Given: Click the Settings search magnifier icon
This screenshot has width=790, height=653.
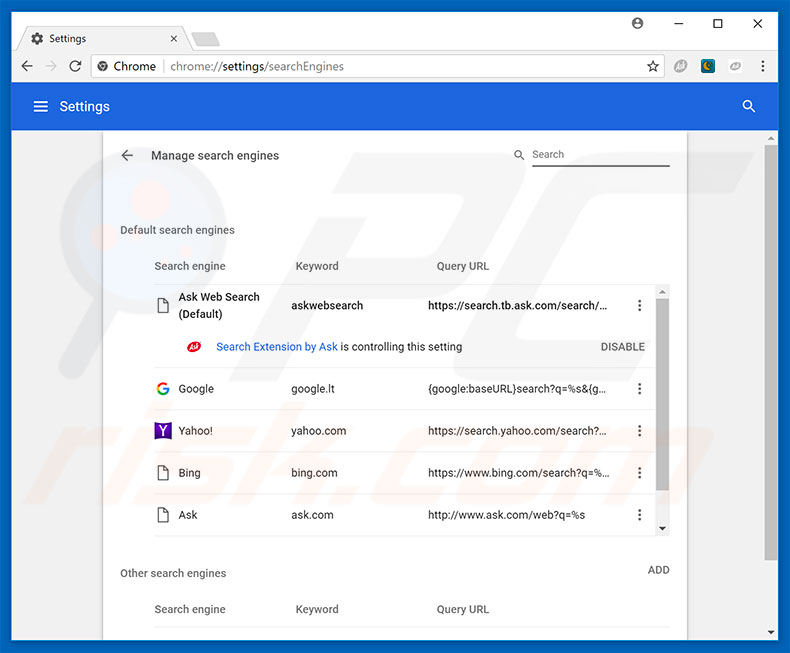Looking at the screenshot, I should [x=748, y=106].
